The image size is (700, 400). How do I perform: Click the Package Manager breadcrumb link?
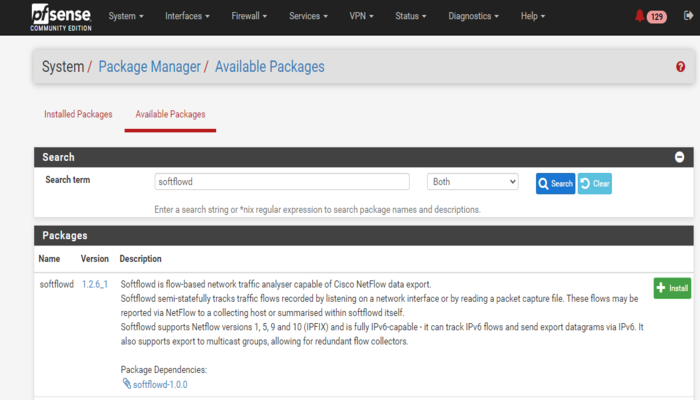click(150, 67)
